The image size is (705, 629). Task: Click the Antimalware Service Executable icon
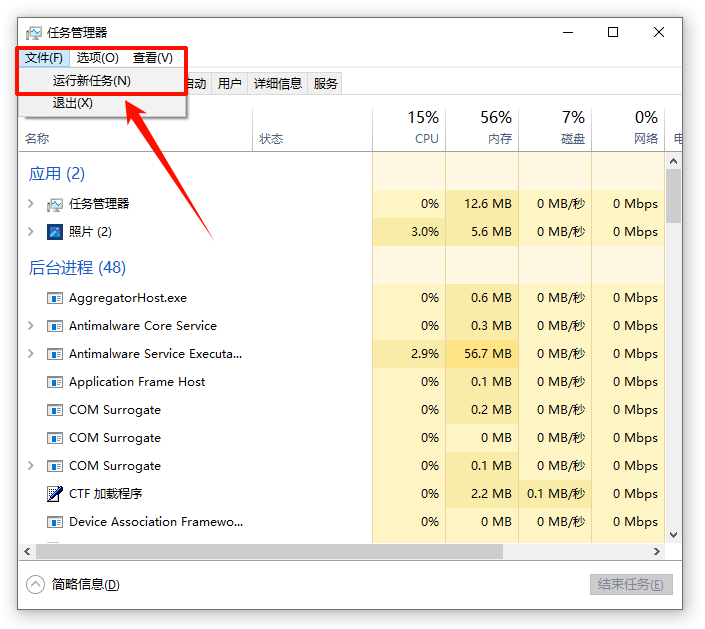coord(55,354)
